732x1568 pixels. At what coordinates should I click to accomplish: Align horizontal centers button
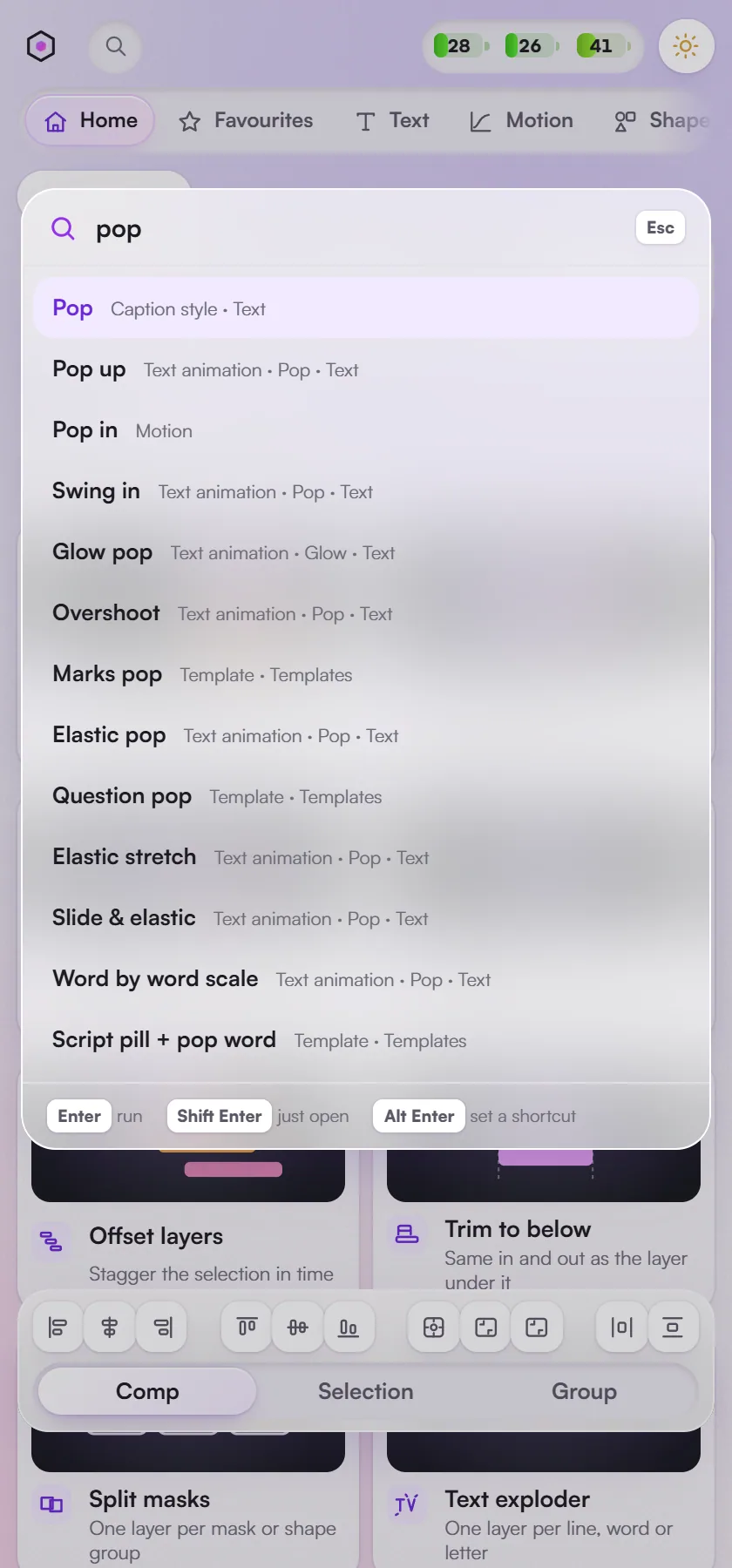109,1328
